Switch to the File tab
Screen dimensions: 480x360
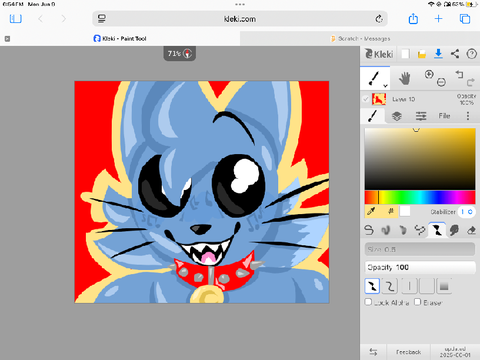coord(444,116)
